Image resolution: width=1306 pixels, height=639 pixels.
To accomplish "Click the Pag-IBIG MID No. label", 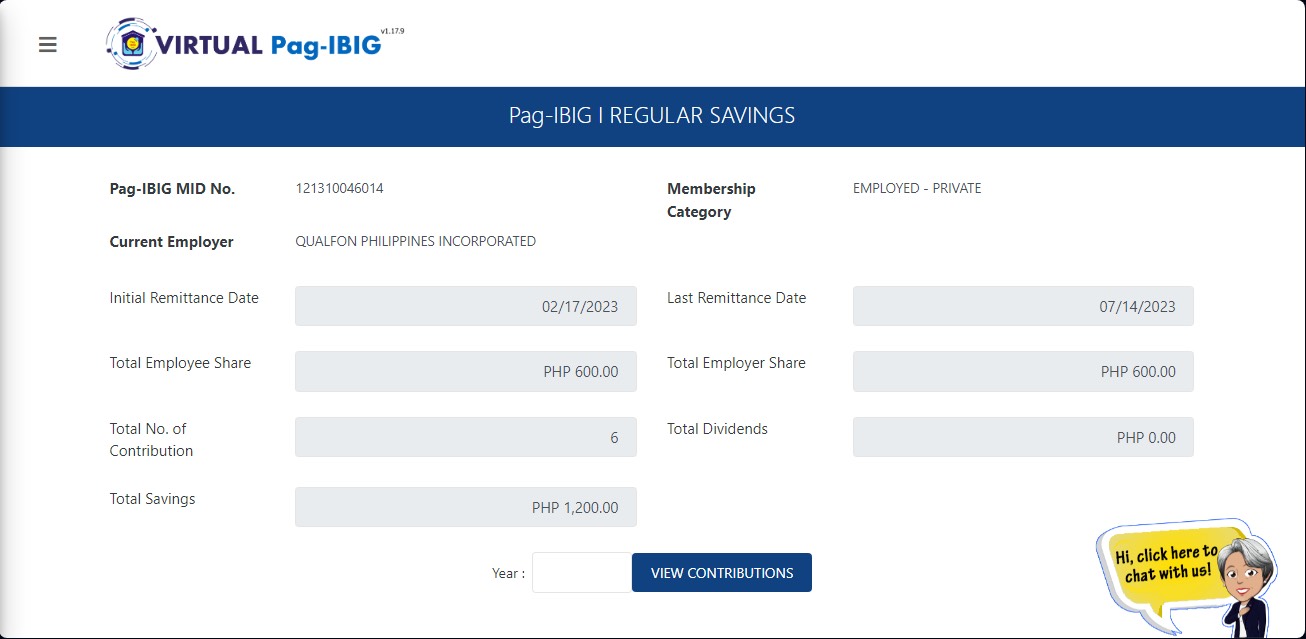I will (x=172, y=188).
